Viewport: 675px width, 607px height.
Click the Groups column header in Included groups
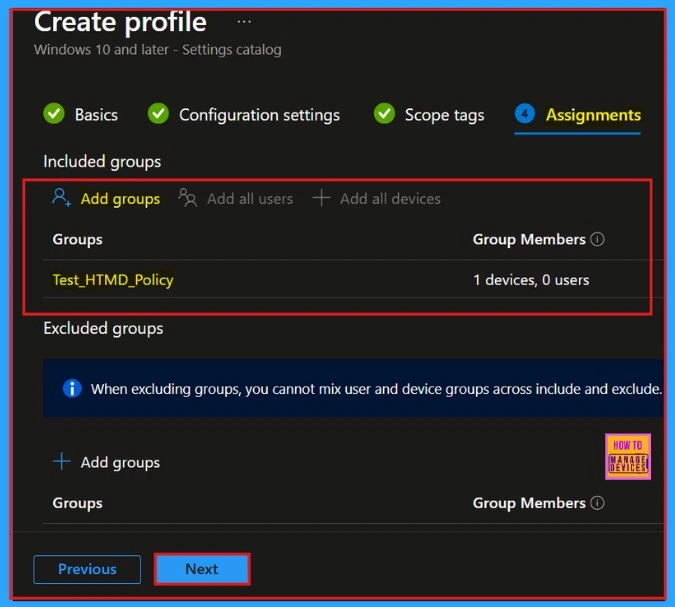pos(77,239)
